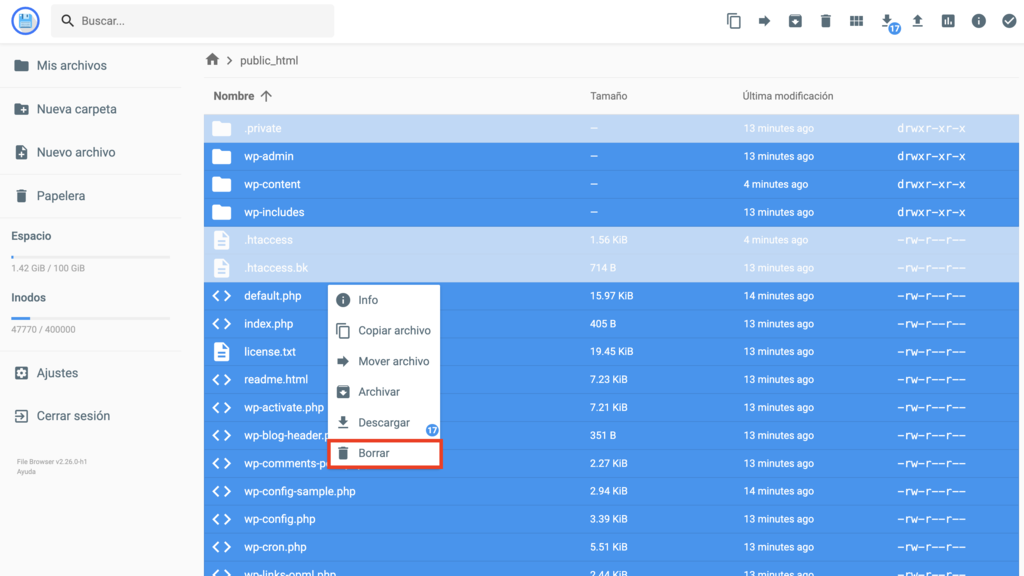
Task: Click Cerrar sesión in the sidebar
Action: pos(73,416)
